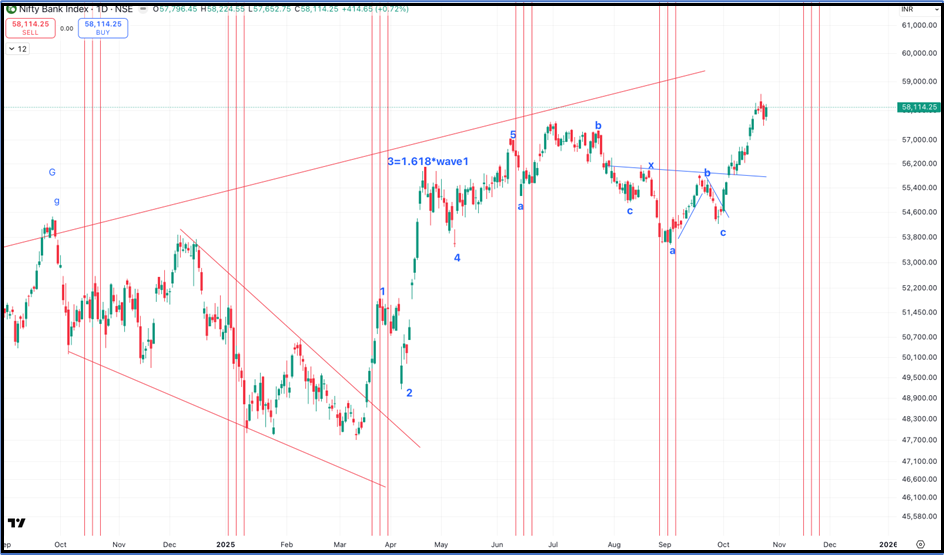Image resolution: width=944 pixels, height=555 pixels.
Task: Click the 52,200.00 price axis label
Action: [921, 288]
